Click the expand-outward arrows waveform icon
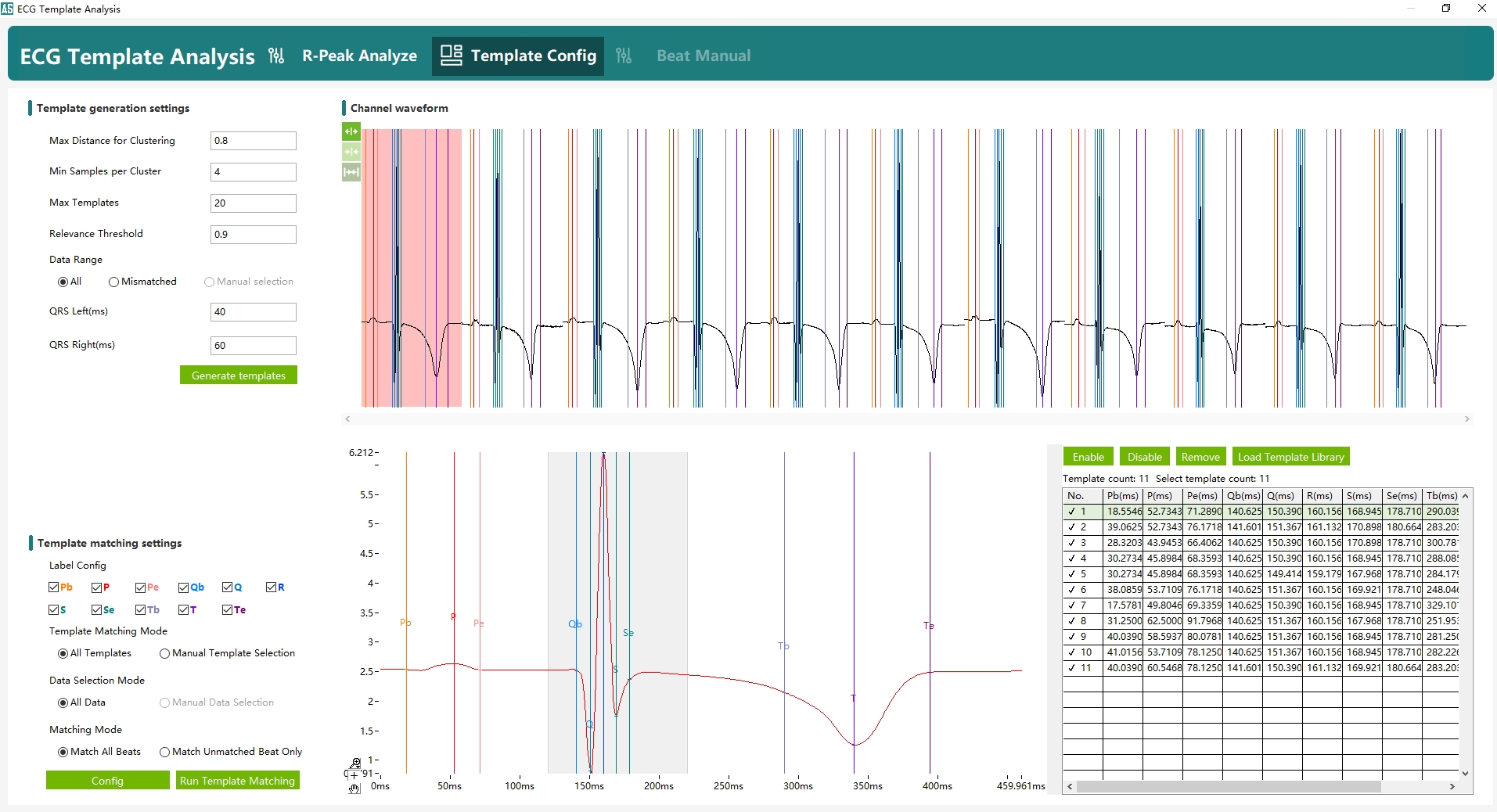The width and height of the screenshot is (1497, 812). 351,131
